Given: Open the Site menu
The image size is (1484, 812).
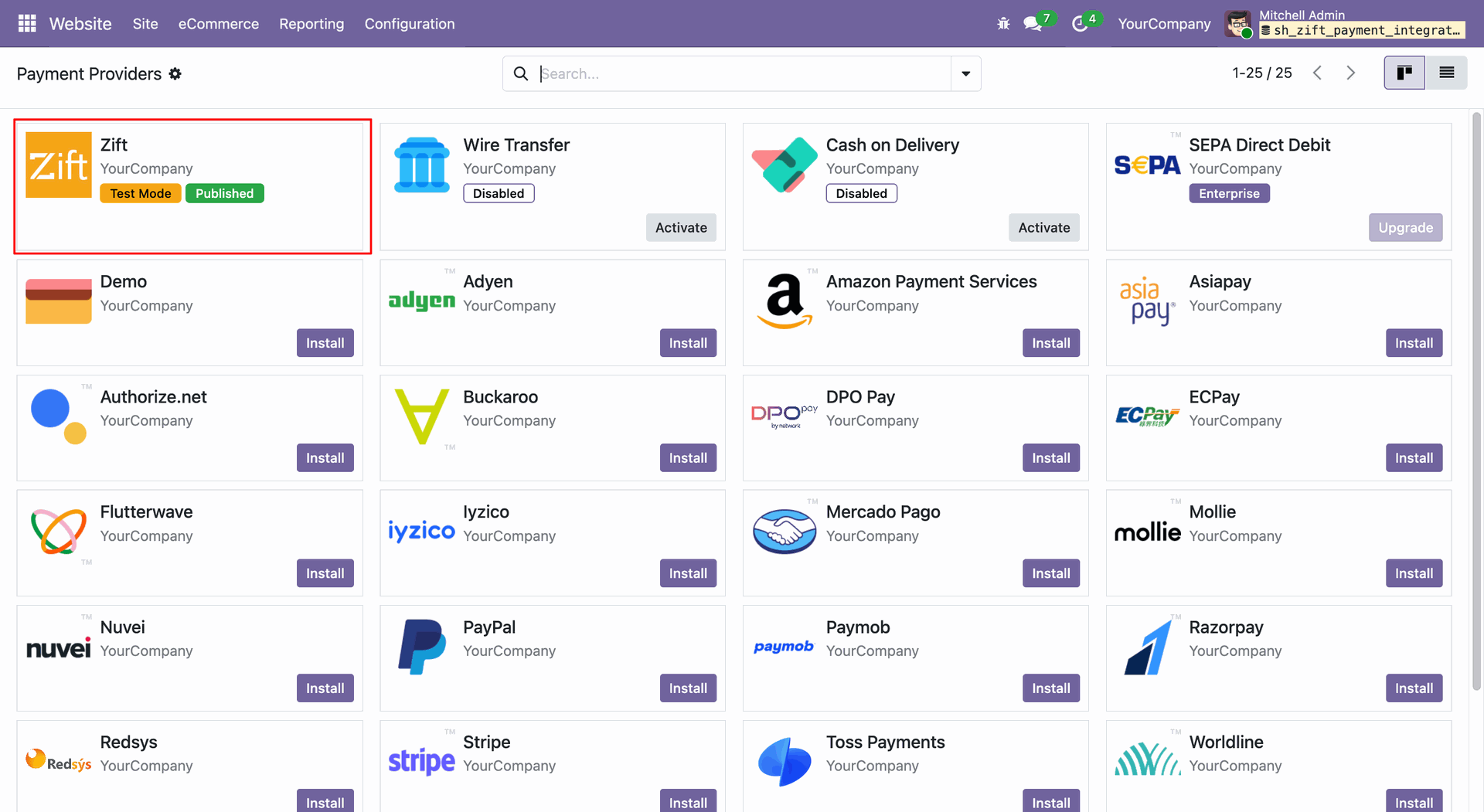Looking at the screenshot, I should 145,24.
